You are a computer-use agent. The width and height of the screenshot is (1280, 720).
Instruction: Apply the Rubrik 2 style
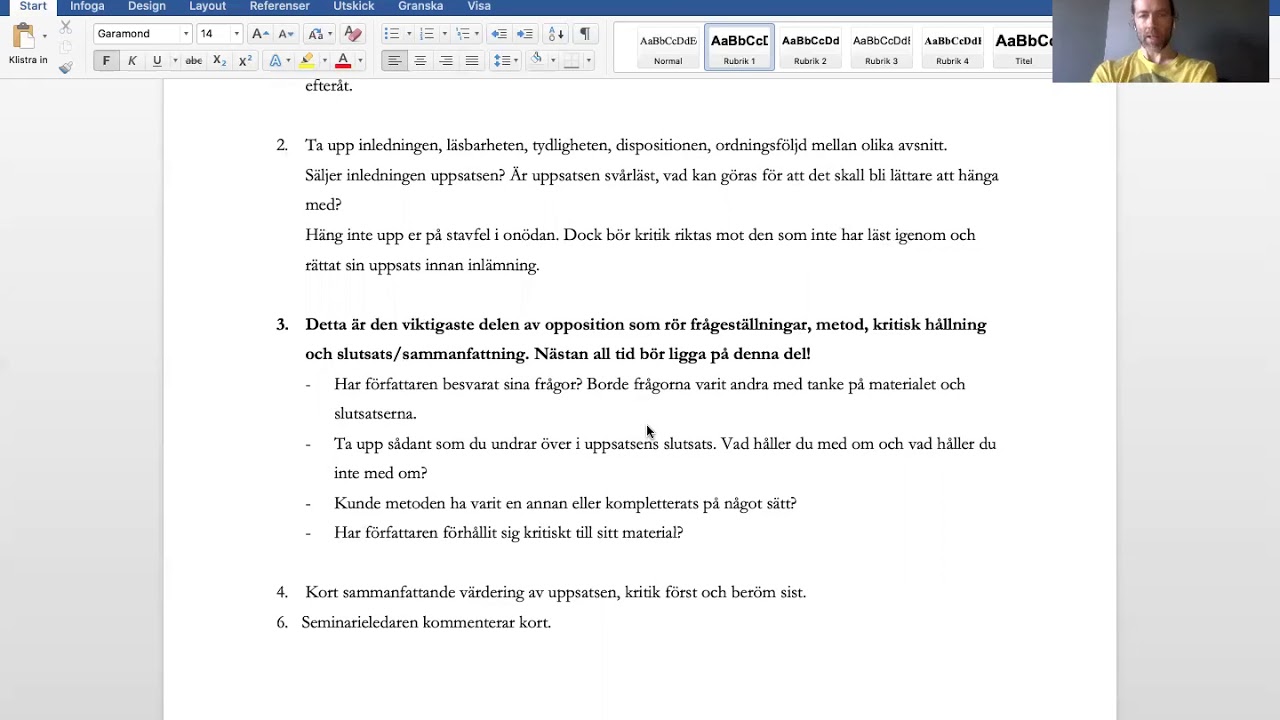pos(810,47)
